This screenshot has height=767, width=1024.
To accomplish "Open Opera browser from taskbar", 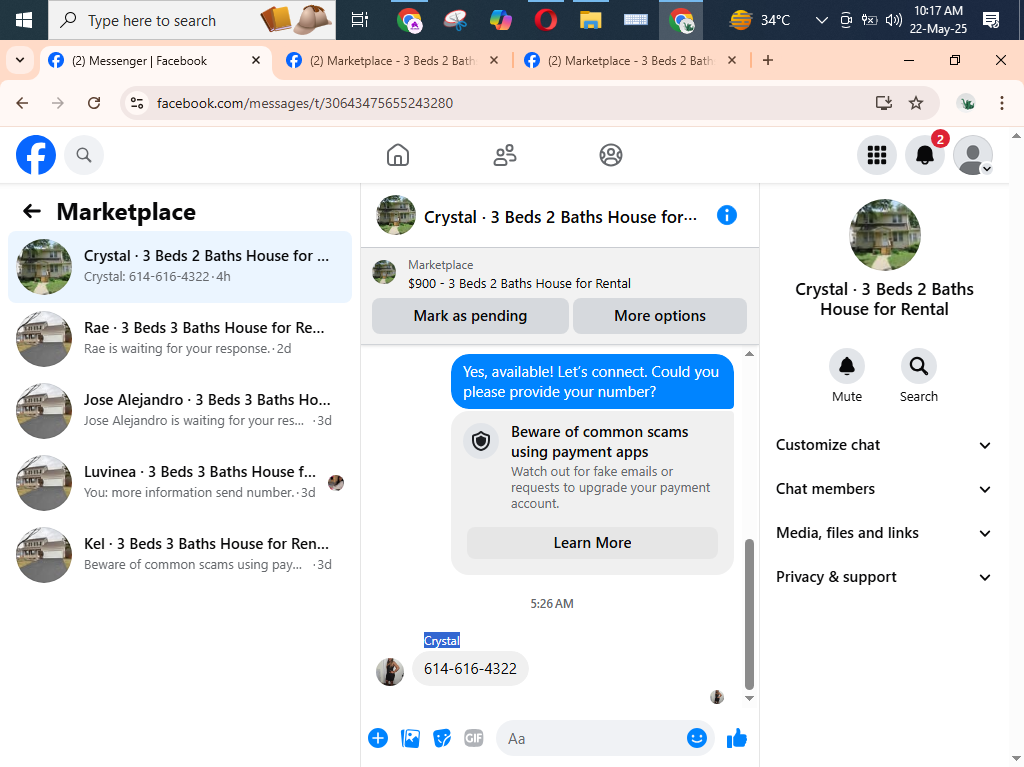I will [x=545, y=20].
